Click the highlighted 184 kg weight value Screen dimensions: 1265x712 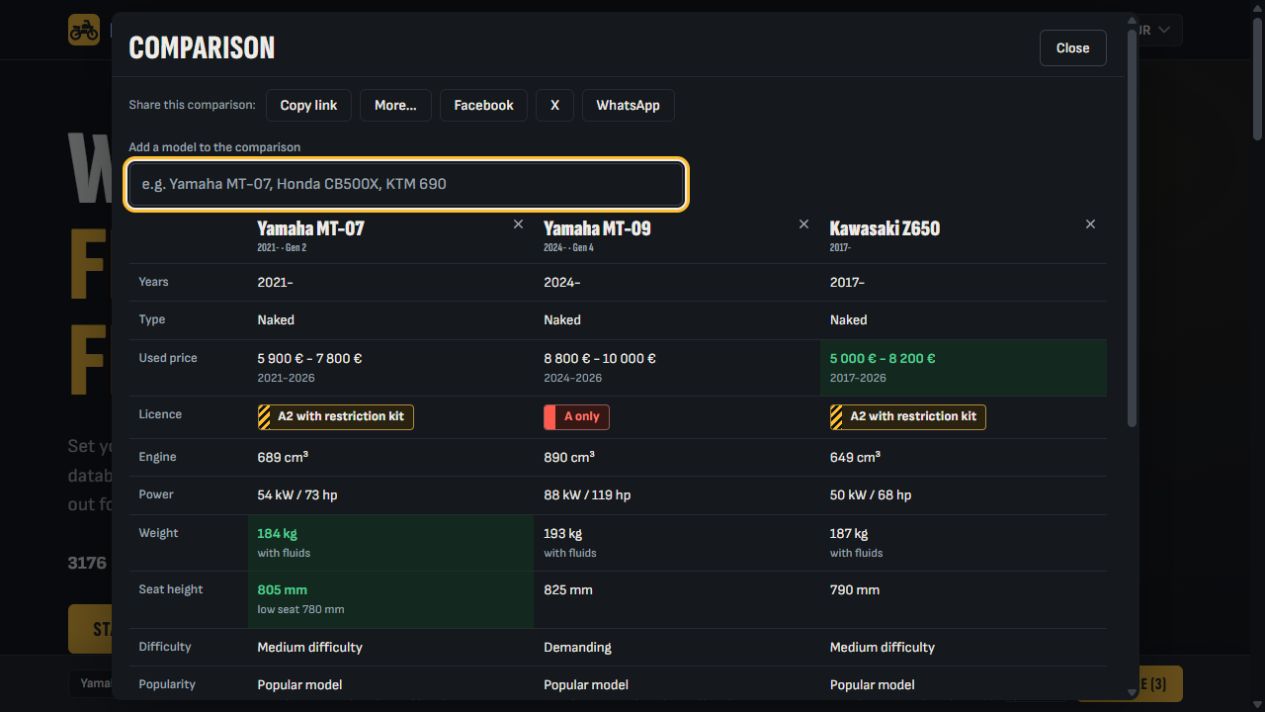[277, 533]
